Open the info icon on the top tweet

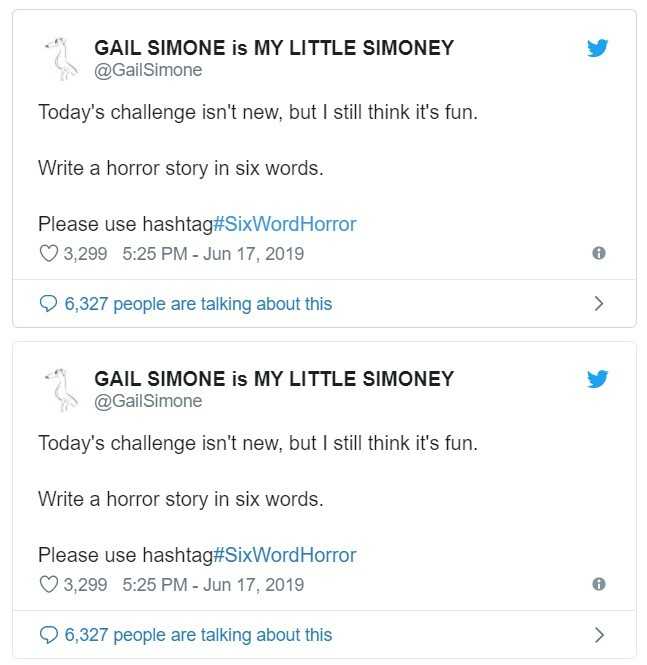coord(599,254)
